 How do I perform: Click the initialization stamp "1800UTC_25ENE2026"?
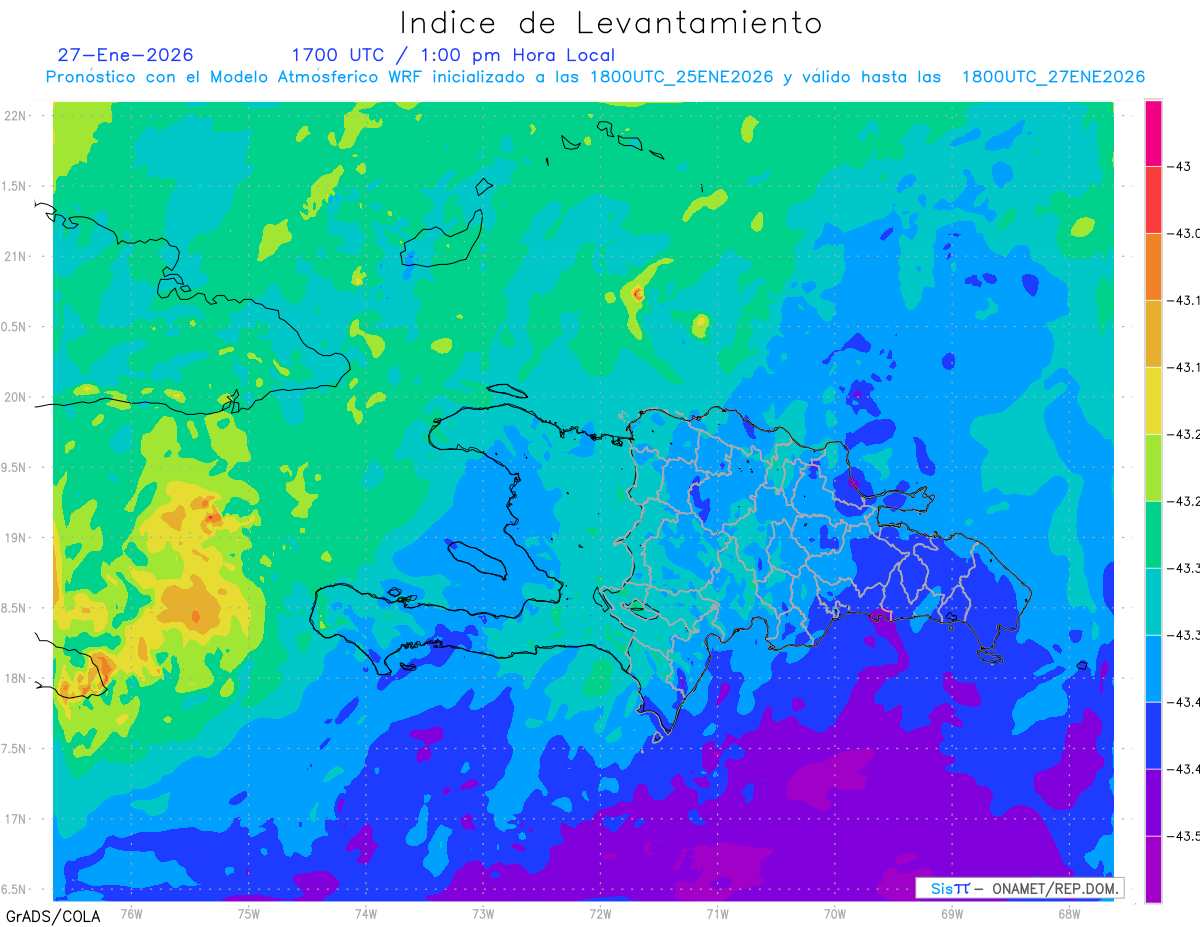[681, 77]
